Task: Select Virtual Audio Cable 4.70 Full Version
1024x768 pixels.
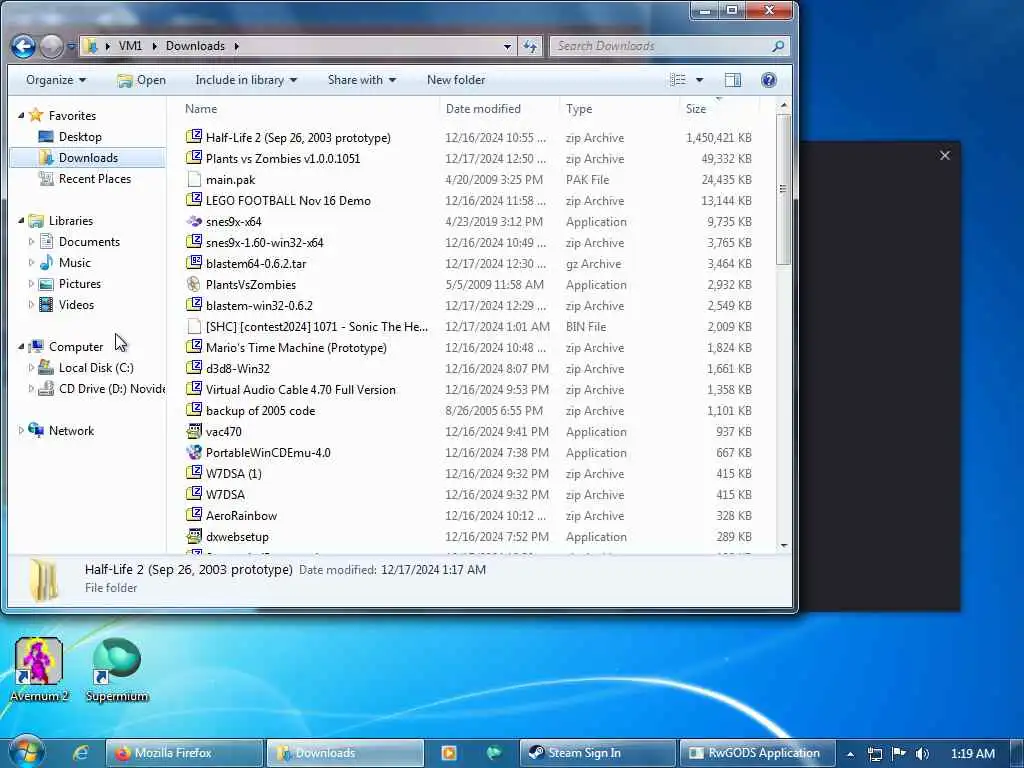Action: tap(300, 389)
